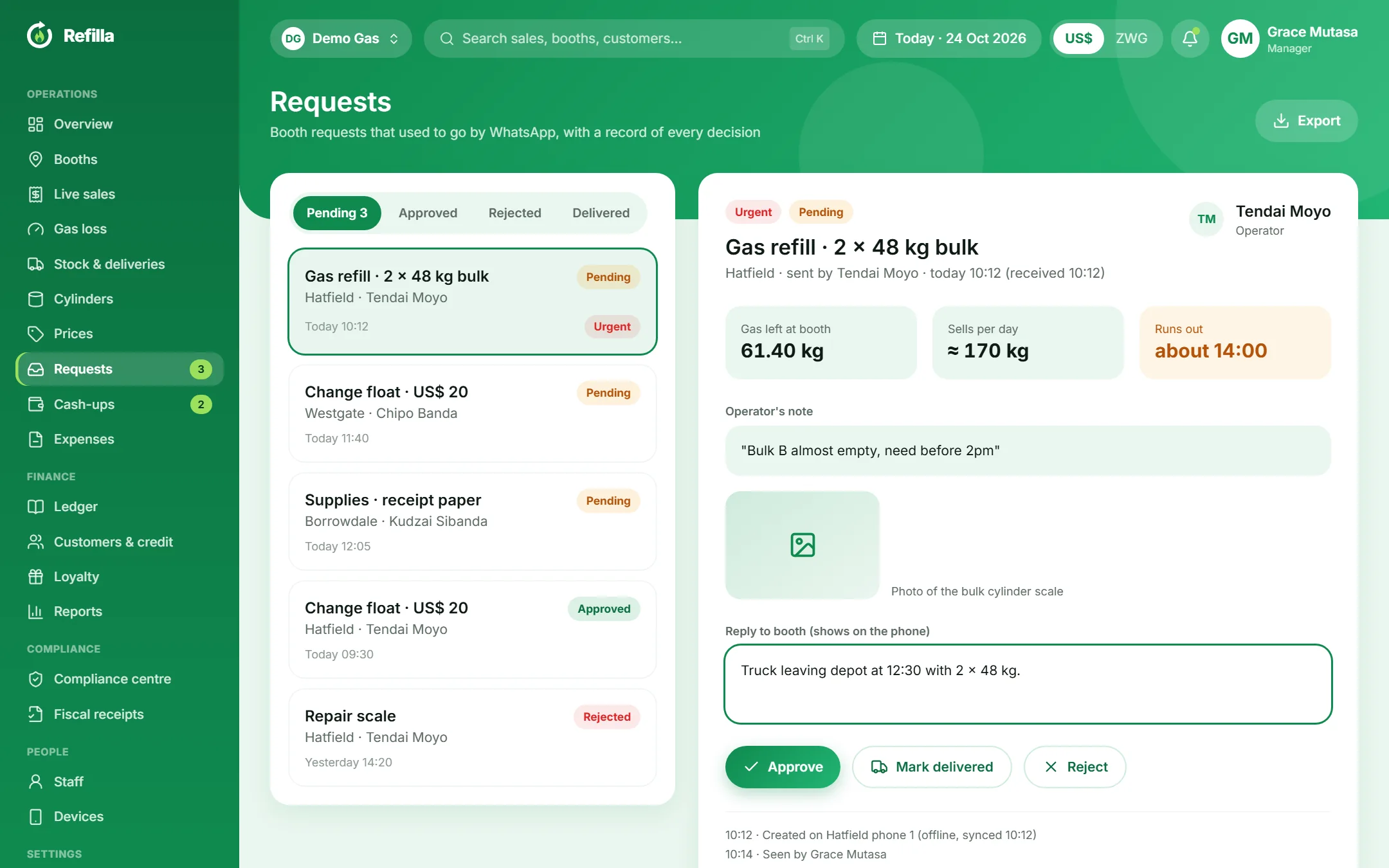Screen dimensions: 1389x868
Task: Expand the Demo Gas company switcher
Action: [x=341, y=39]
